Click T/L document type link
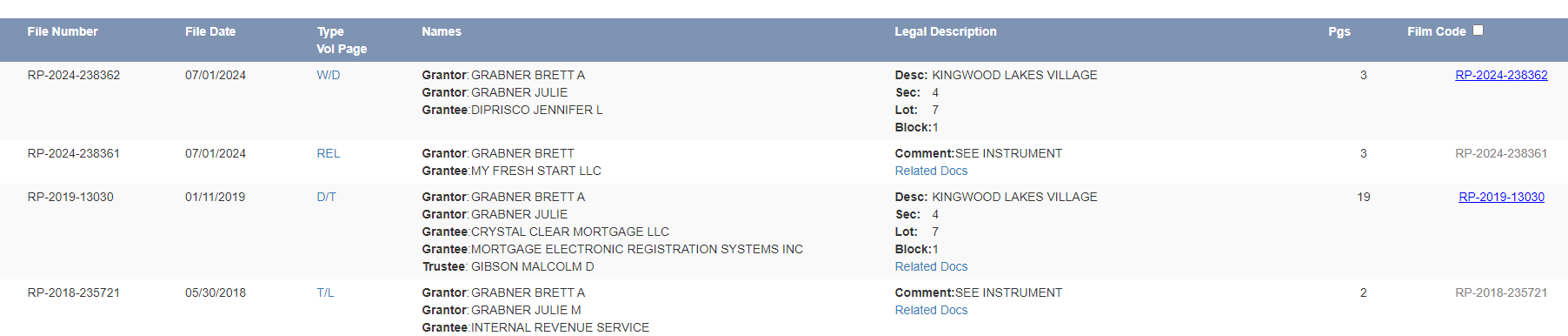The height and width of the screenshot is (336, 1568). (325, 292)
